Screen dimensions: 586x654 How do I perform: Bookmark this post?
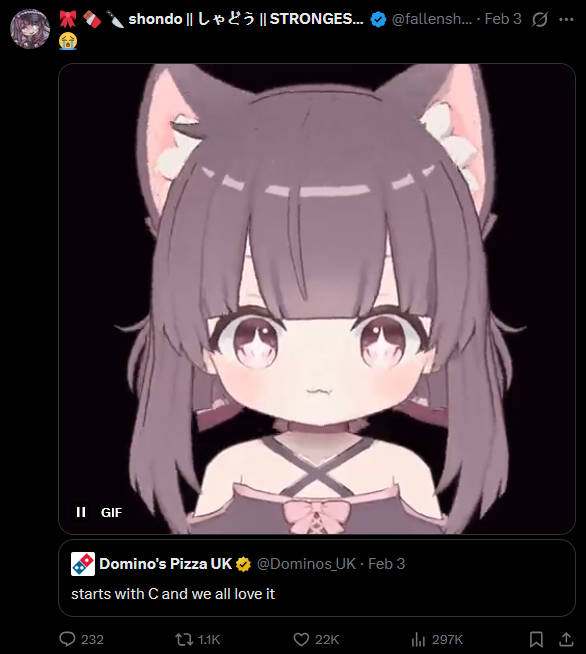pos(536,639)
